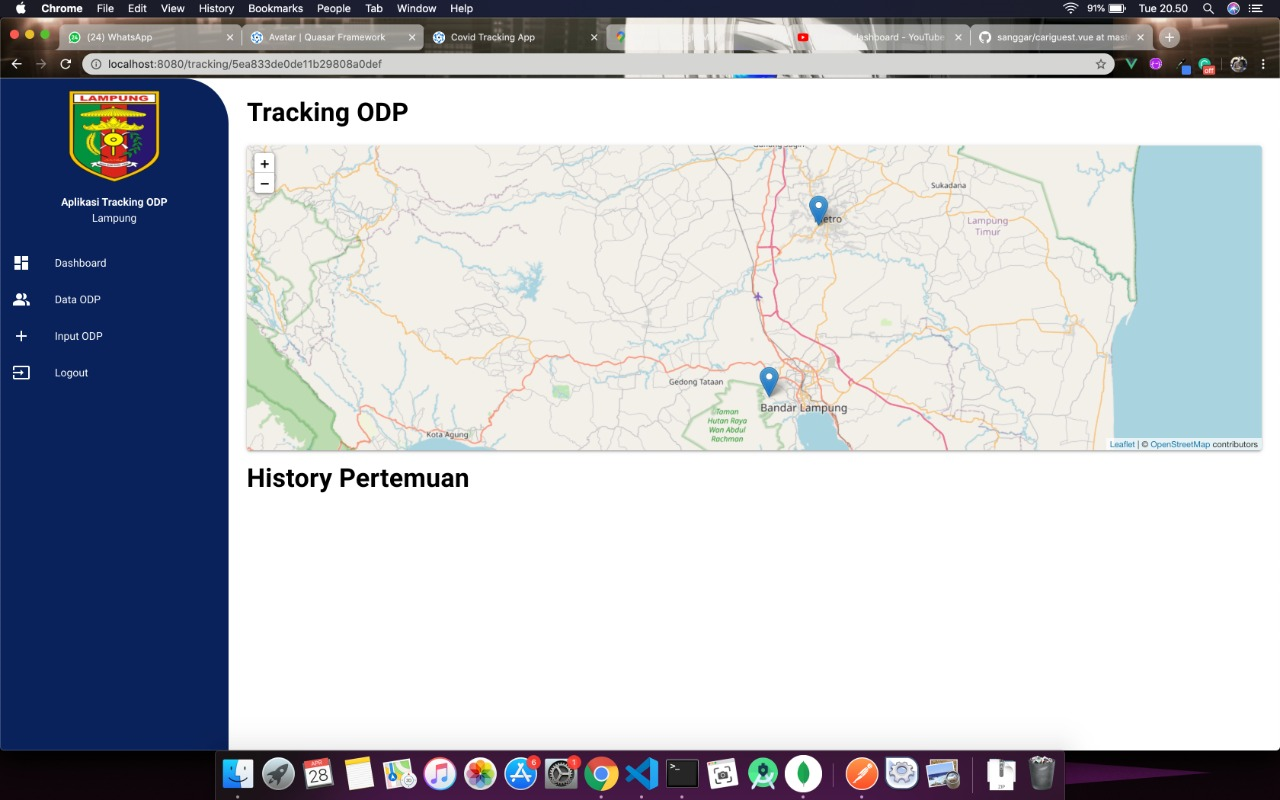Open Android Studio from the dock
1280x800 pixels.
click(x=763, y=773)
